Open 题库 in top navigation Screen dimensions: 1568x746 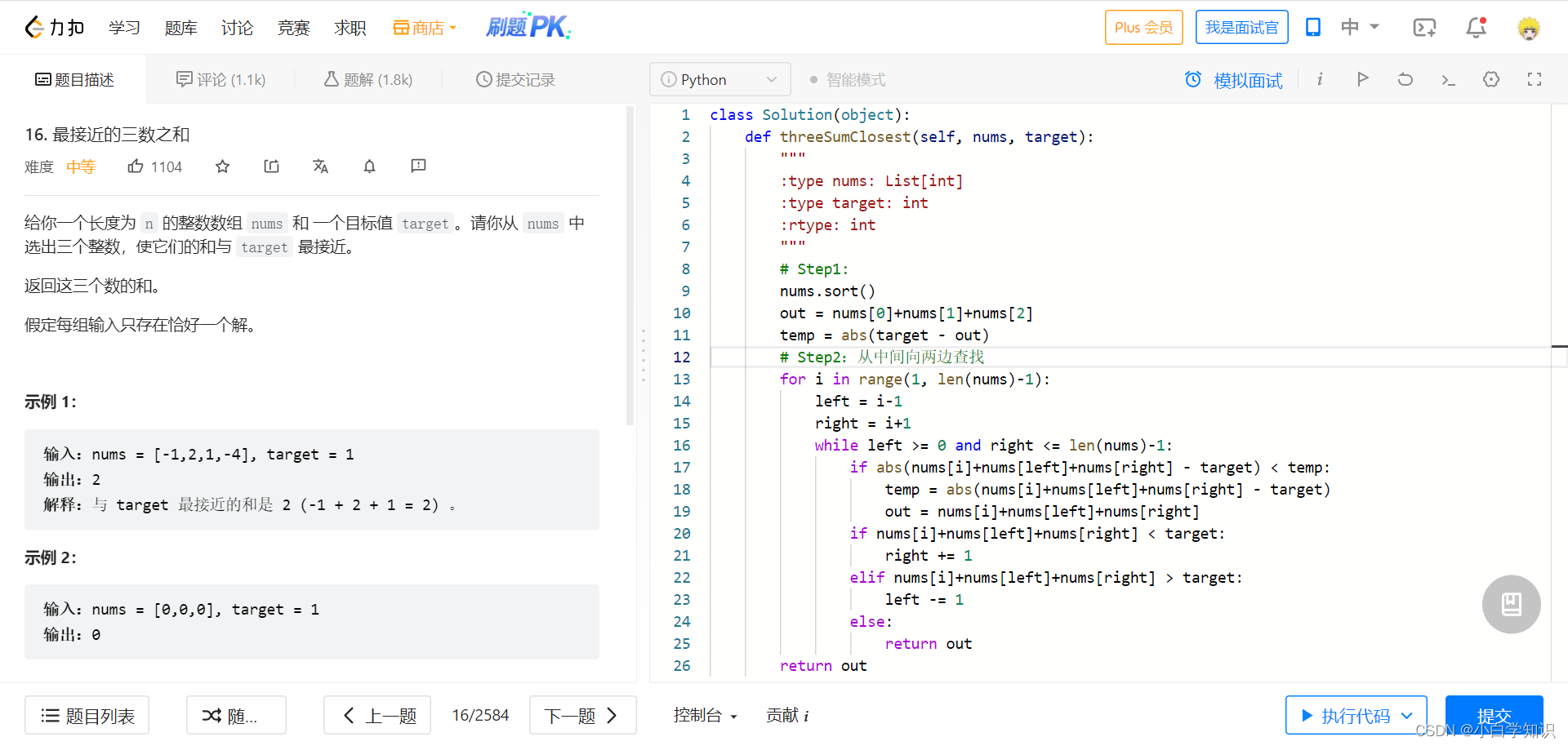tap(180, 28)
